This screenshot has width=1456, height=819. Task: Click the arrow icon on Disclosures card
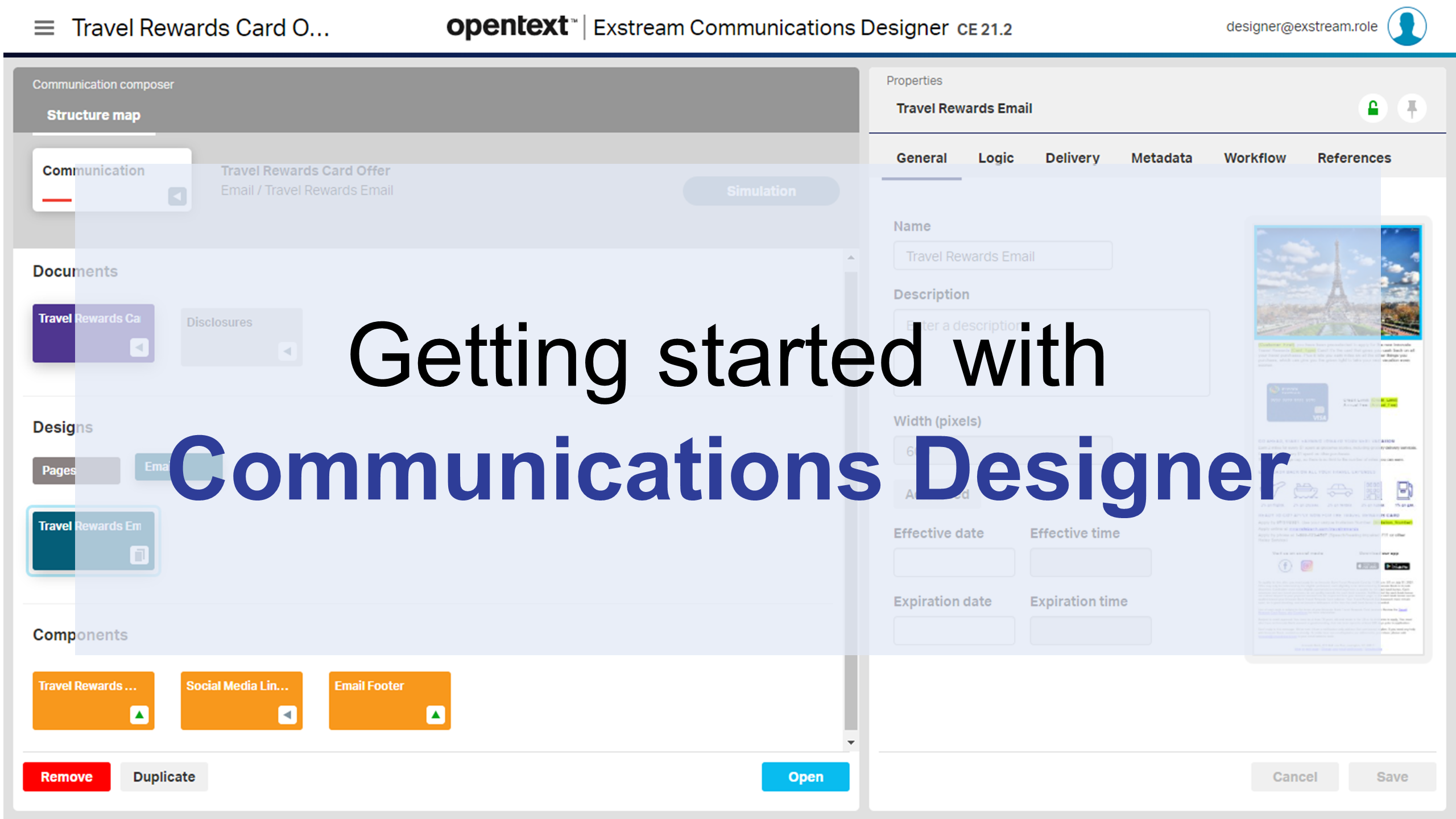287,351
